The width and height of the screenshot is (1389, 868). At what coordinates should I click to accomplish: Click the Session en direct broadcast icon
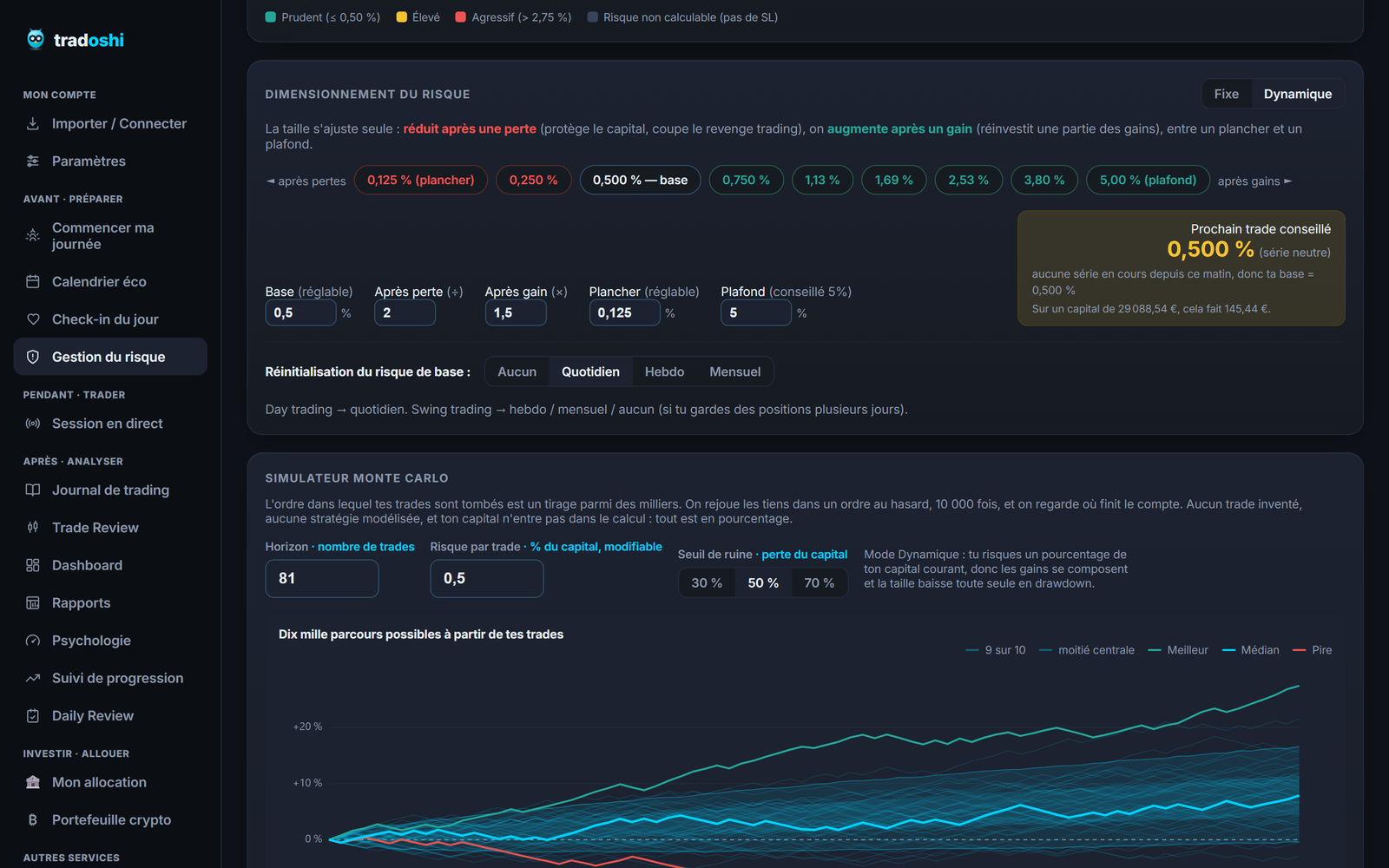point(33,424)
